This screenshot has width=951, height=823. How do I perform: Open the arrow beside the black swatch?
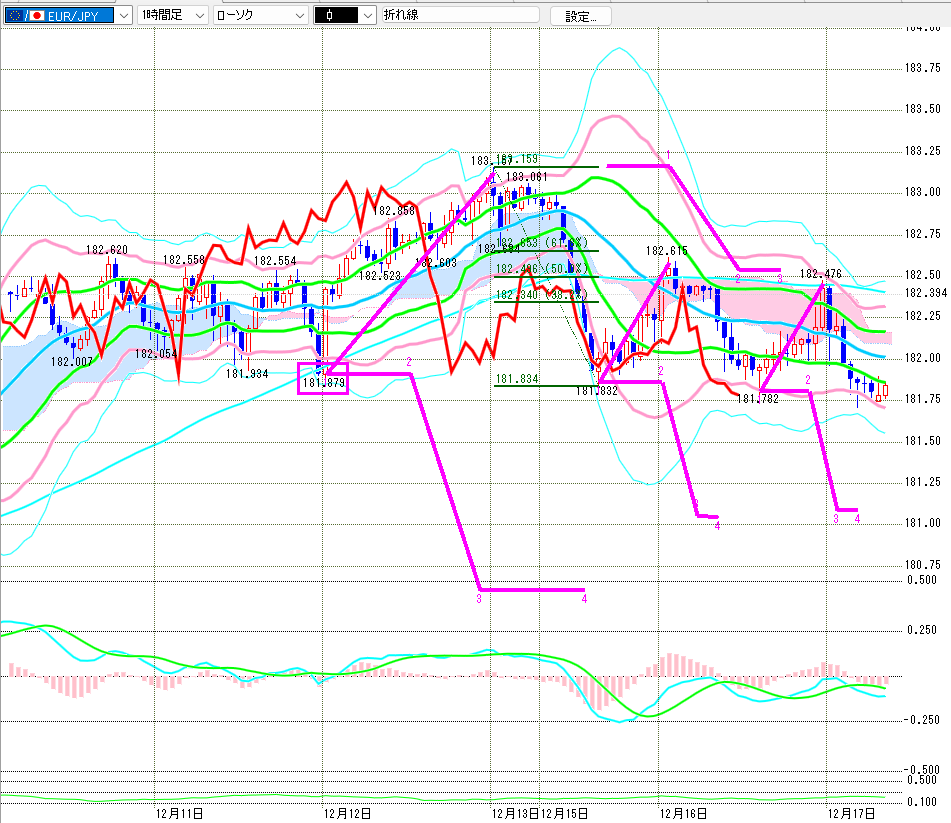coord(367,15)
